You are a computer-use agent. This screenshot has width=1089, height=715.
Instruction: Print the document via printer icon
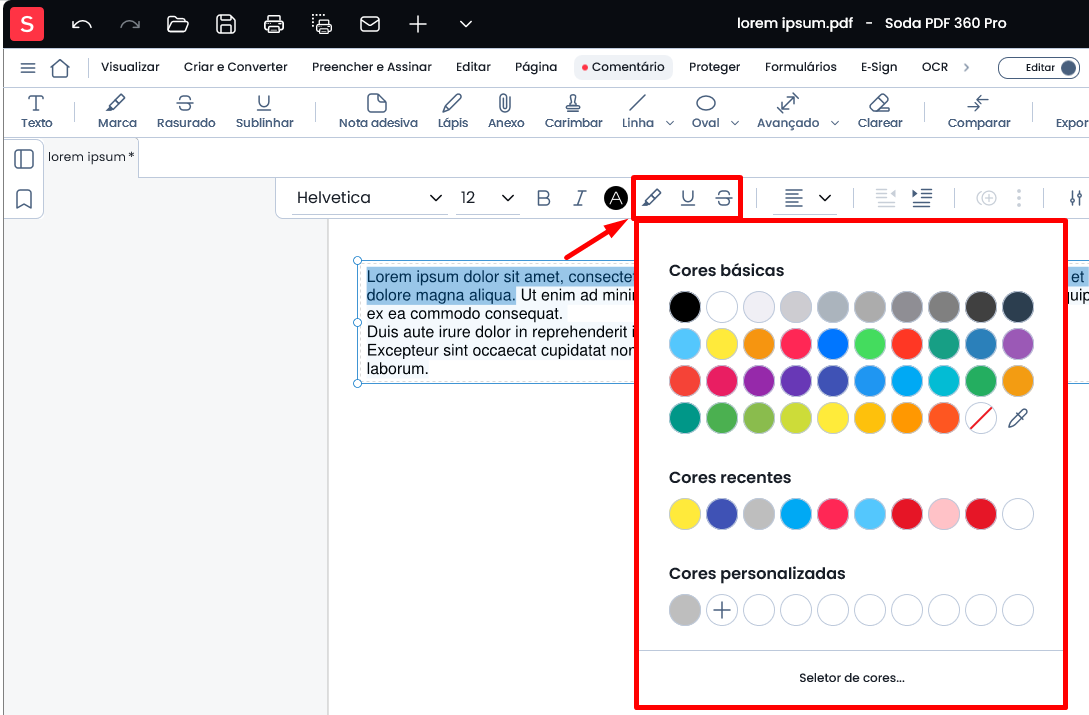[x=274, y=24]
